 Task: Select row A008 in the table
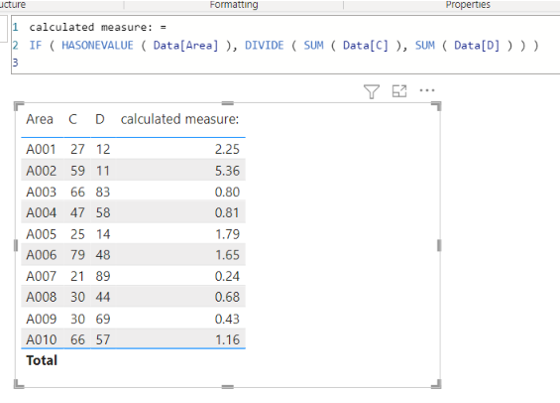[133, 297]
